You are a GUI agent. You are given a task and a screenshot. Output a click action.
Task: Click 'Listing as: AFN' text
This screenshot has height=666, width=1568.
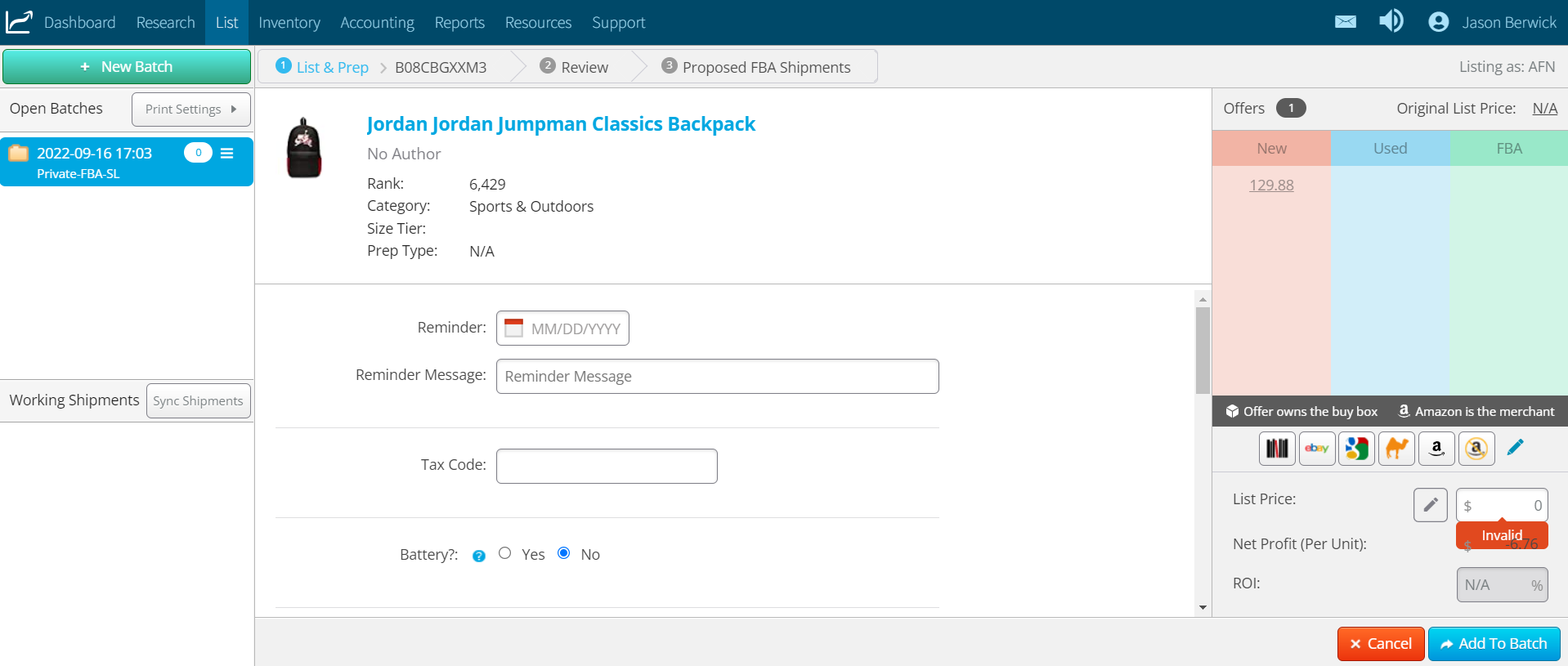(1507, 67)
